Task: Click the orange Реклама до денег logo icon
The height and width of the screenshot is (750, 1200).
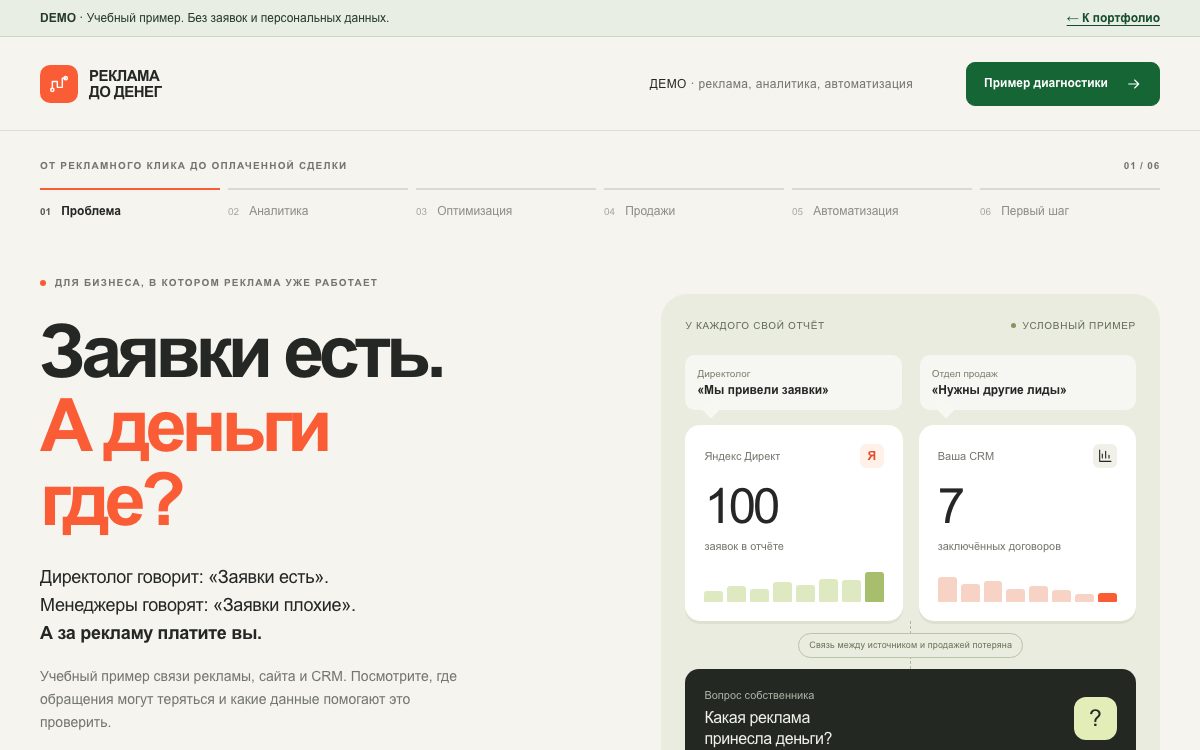Action: pos(59,84)
